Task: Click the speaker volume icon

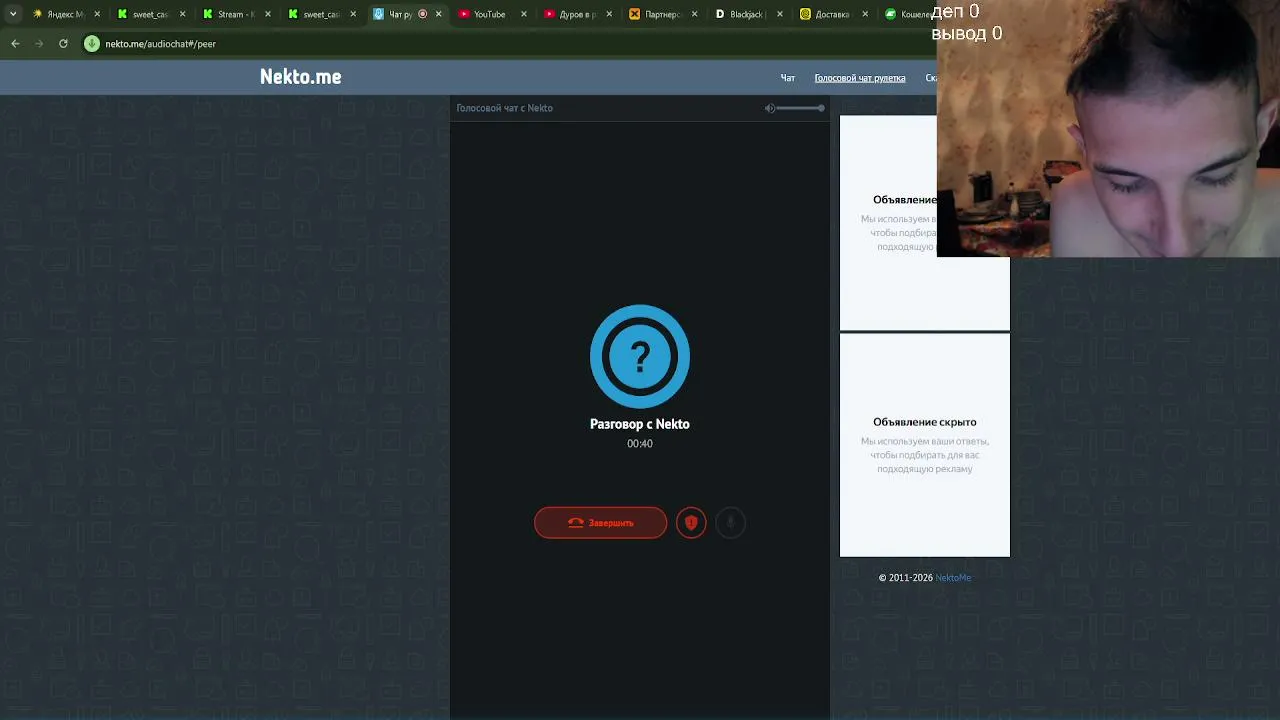Action: pyautogui.click(x=770, y=108)
